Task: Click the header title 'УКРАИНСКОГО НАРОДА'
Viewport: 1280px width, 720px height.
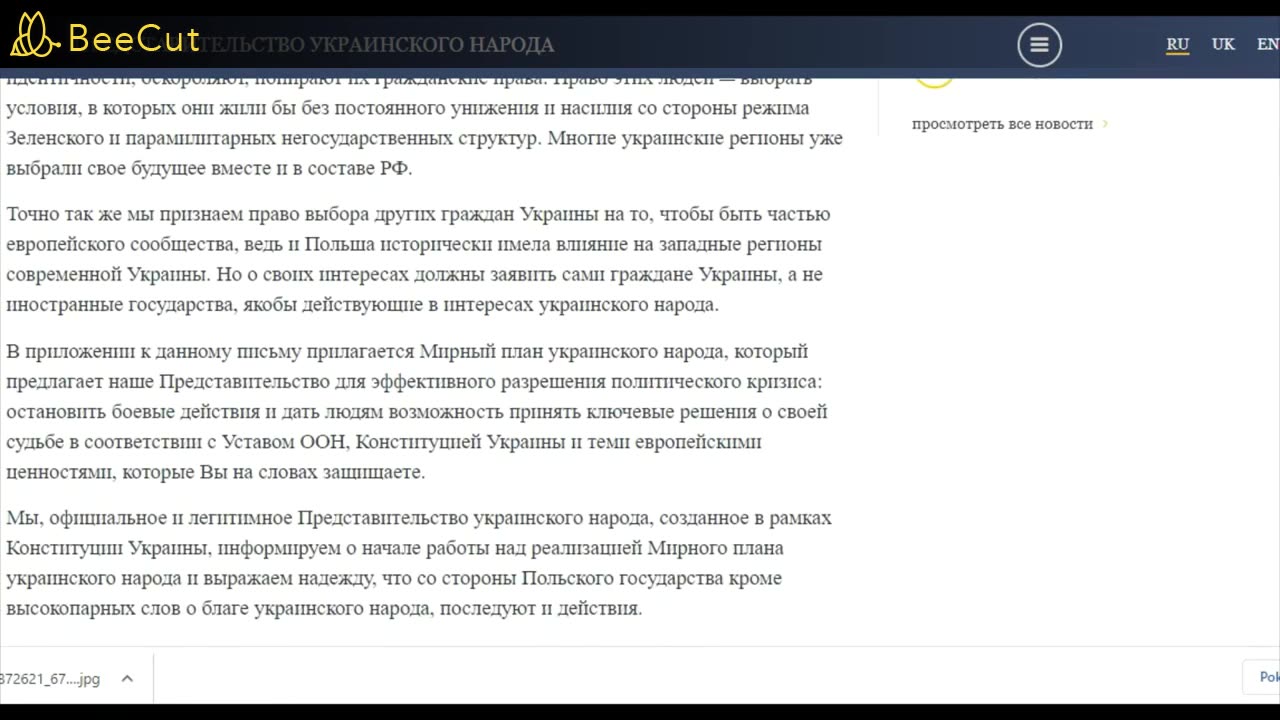Action: (431, 45)
